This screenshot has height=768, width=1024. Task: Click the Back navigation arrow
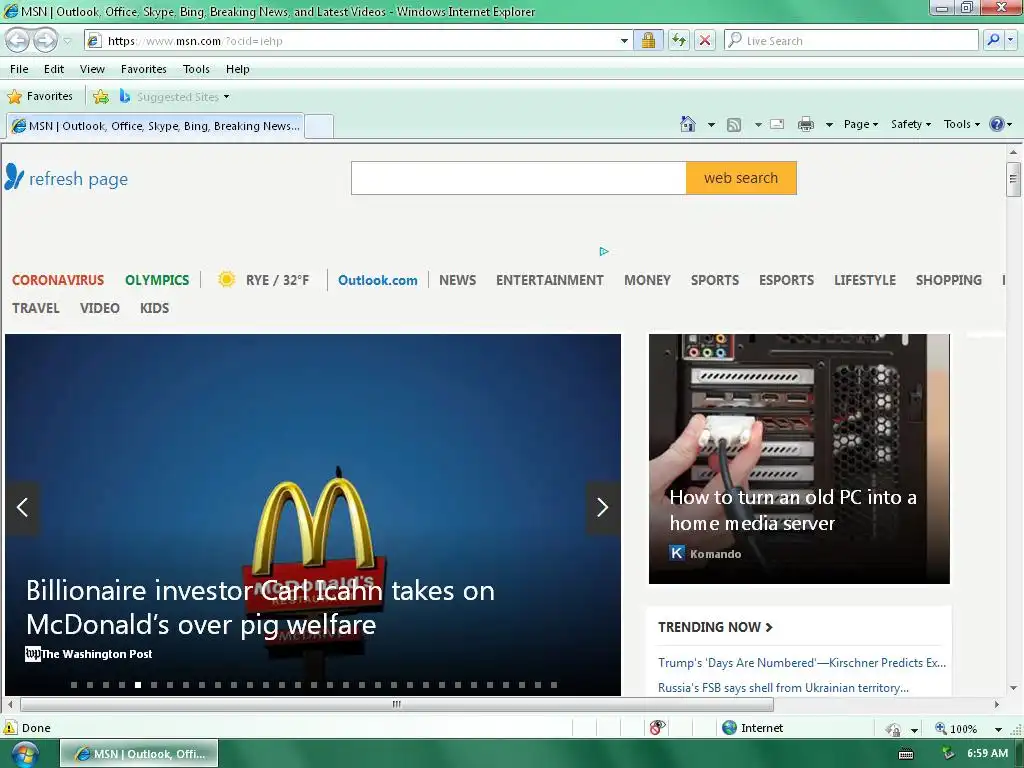18,40
